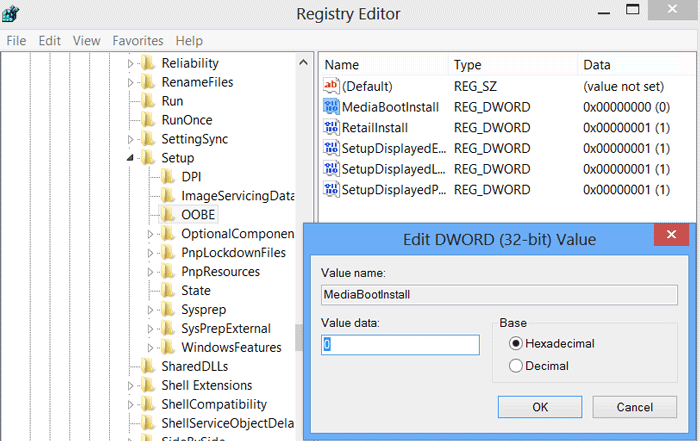Maximize the Registry Editor window
The width and height of the screenshot is (700, 441).
pyautogui.click(x=632, y=9)
